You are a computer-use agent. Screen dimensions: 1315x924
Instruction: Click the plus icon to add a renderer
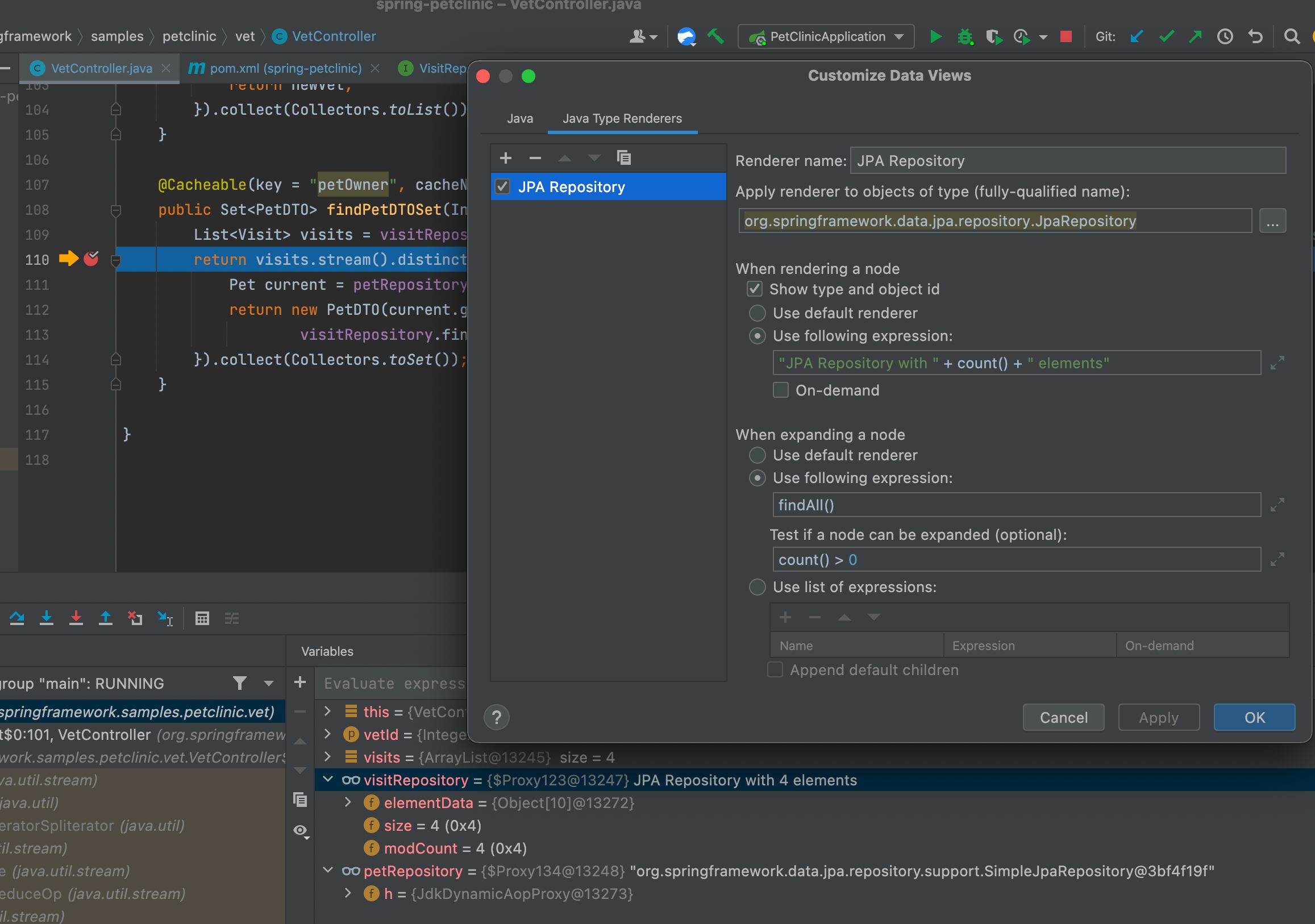pyautogui.click(x=505, y=157)
